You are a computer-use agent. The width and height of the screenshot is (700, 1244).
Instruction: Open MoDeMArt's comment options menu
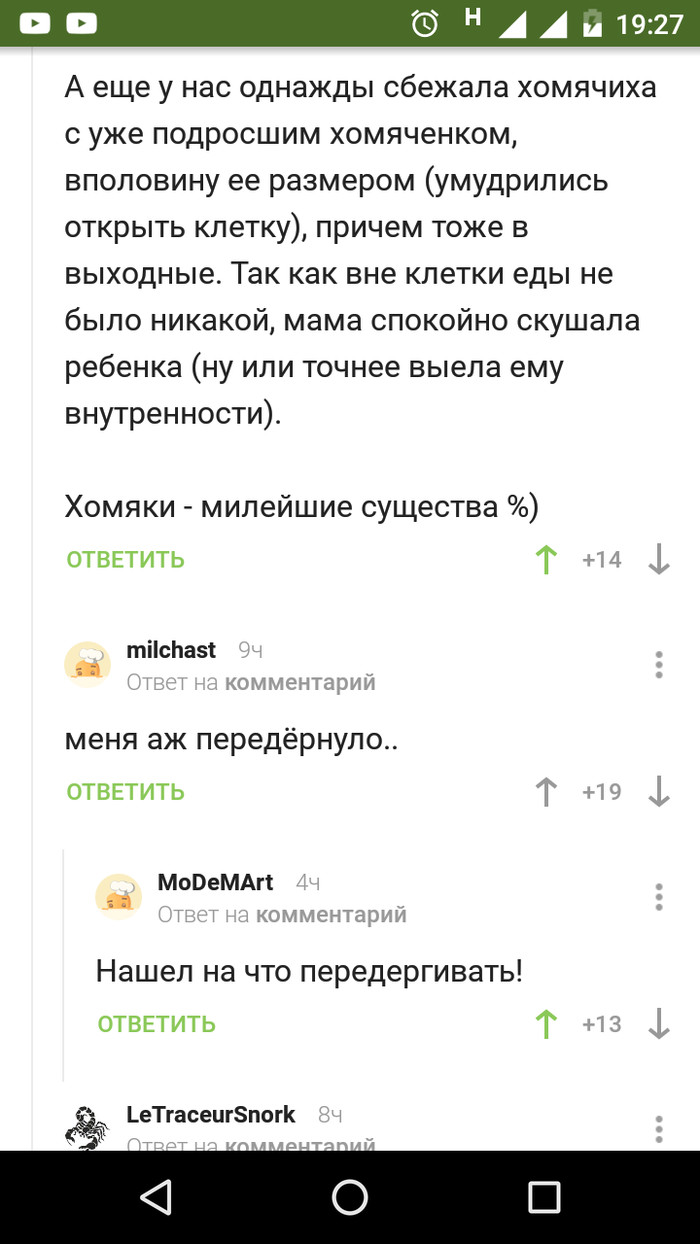[x=658, y=897]
